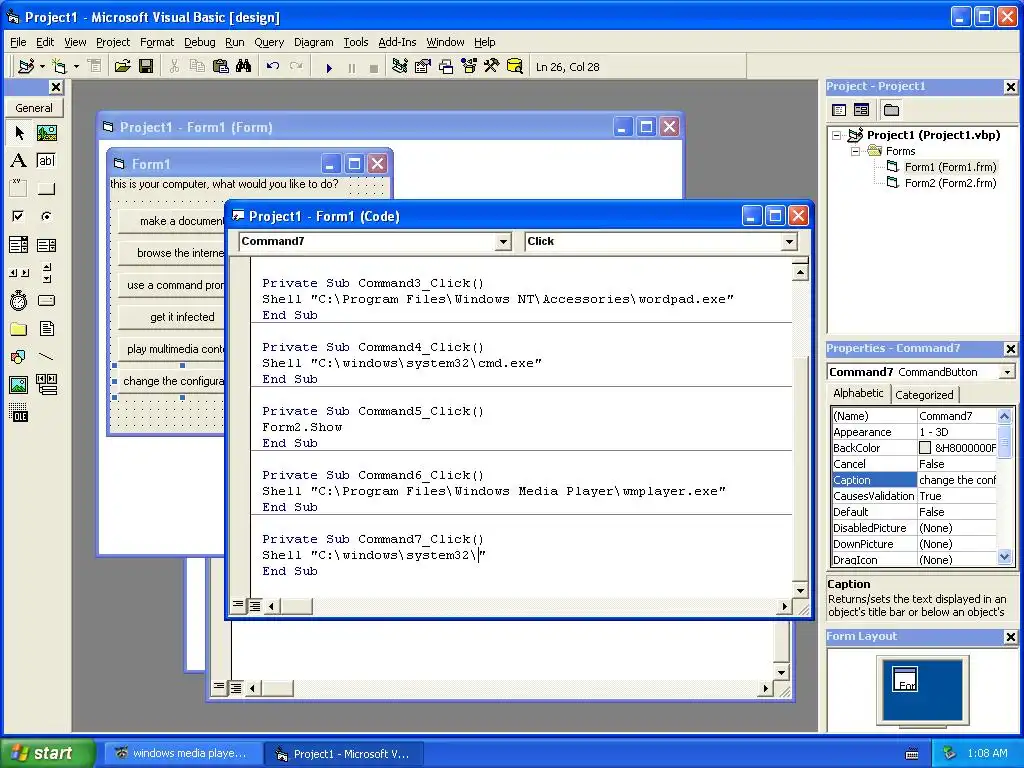Click the Add Form toolbar icon
1024x768 pixels.
(x=59, y=67)
